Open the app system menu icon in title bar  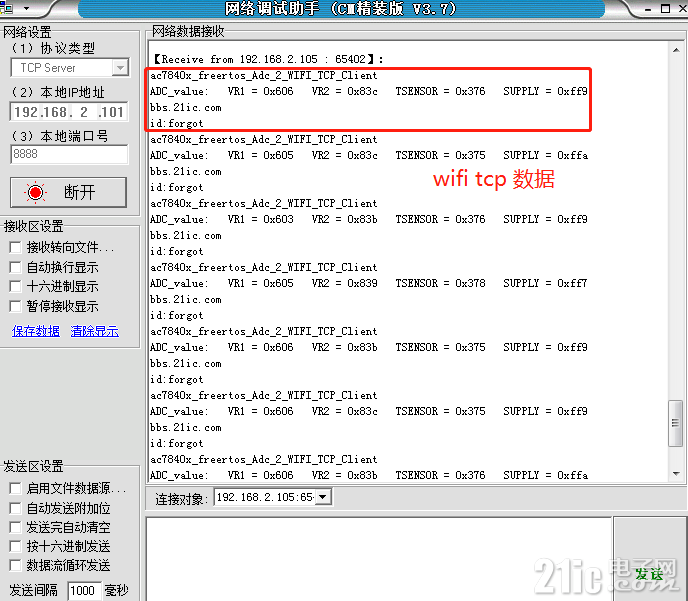pos(6,7)
